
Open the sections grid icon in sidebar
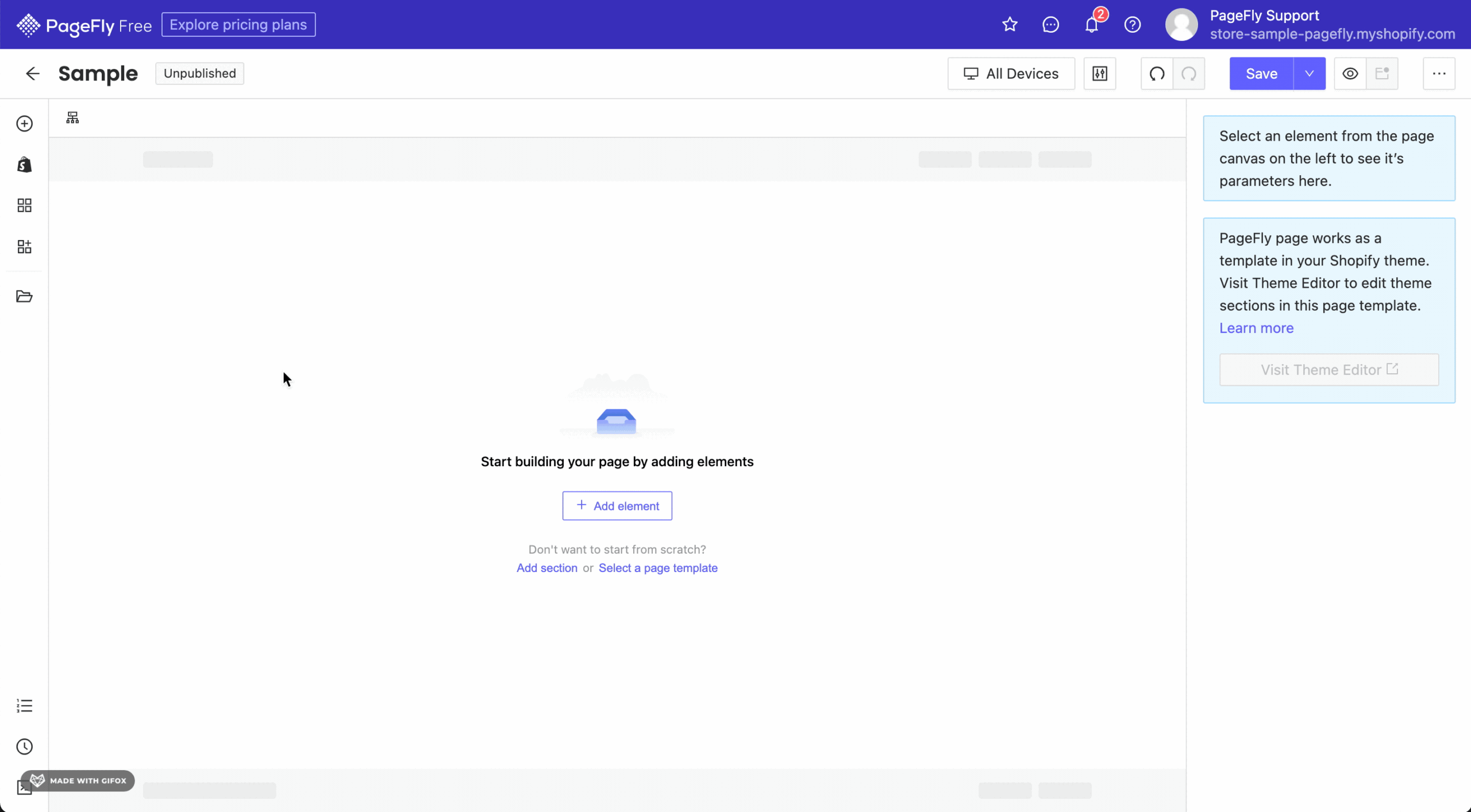click(24, 206)
